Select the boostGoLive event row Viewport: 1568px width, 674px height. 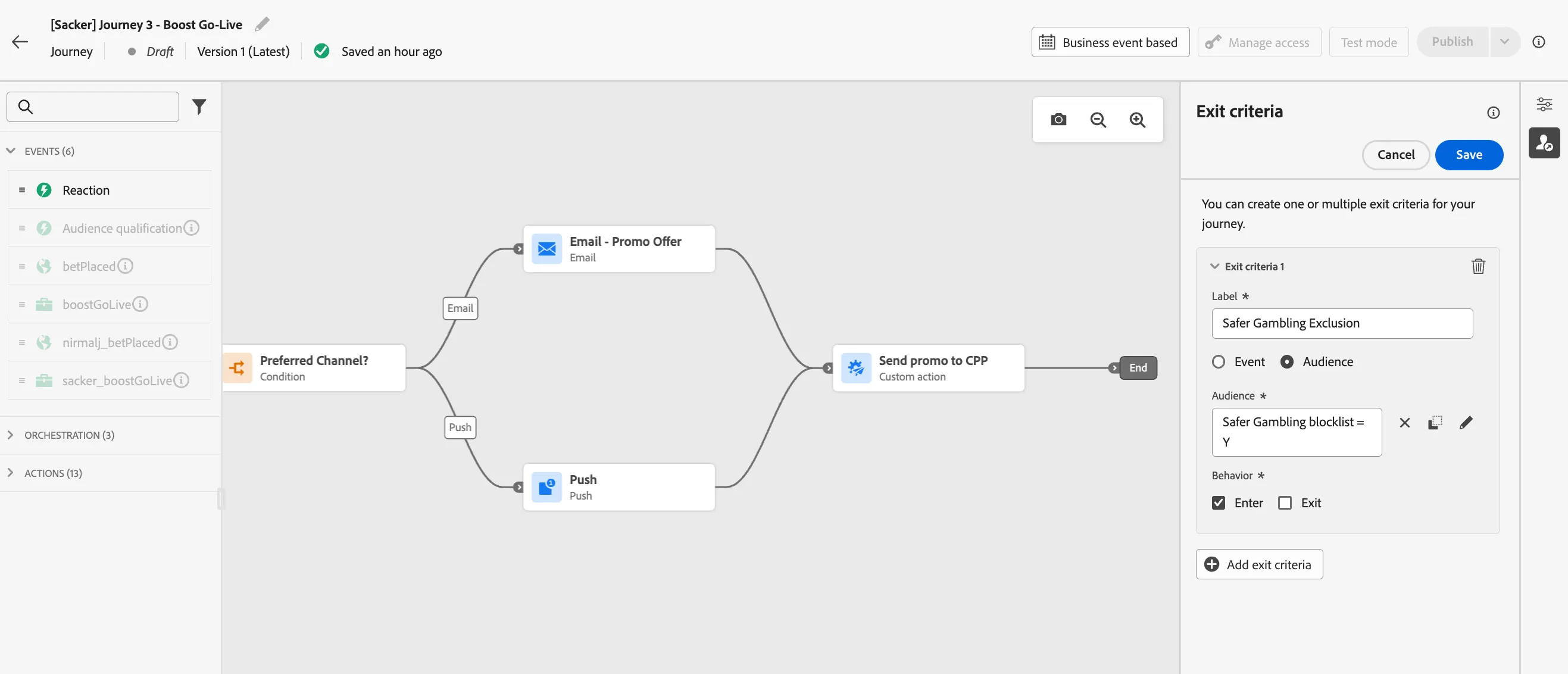(110, 304)
